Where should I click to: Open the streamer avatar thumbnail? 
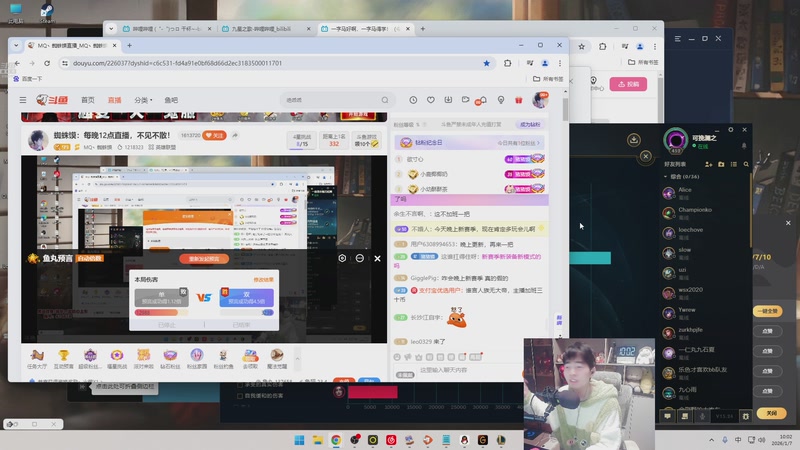(38, 140)
